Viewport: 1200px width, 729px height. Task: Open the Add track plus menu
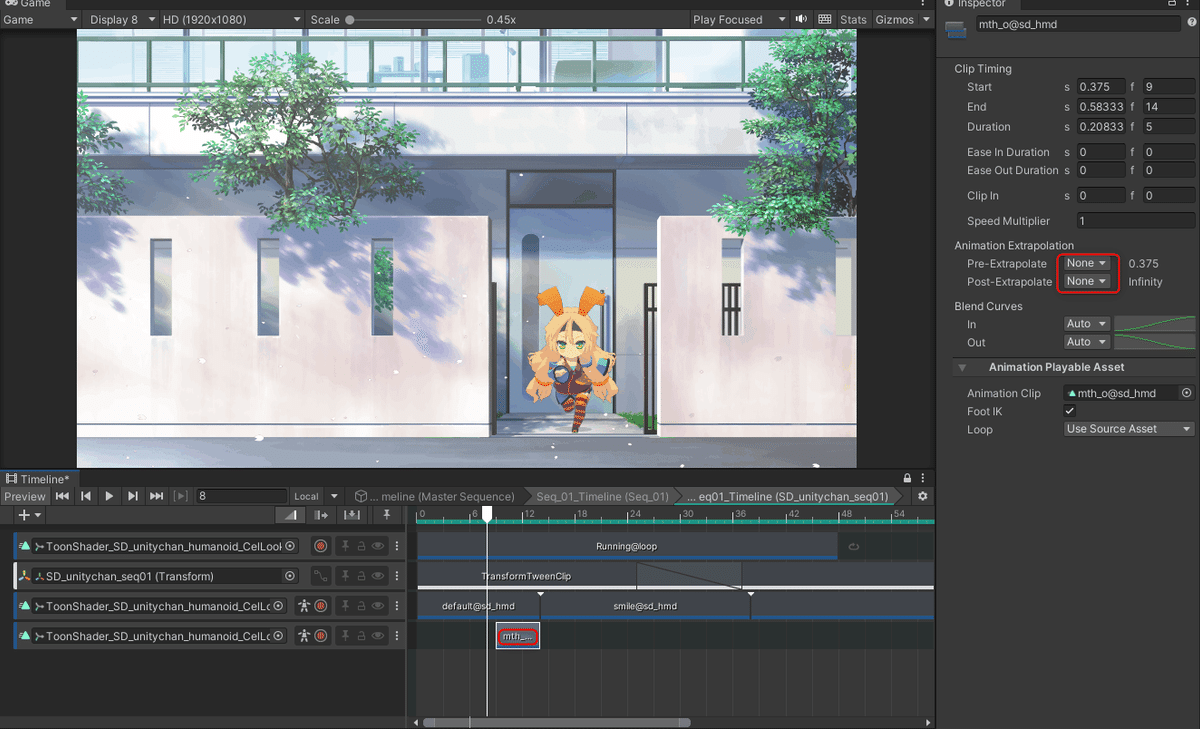(x=30, y=515)
